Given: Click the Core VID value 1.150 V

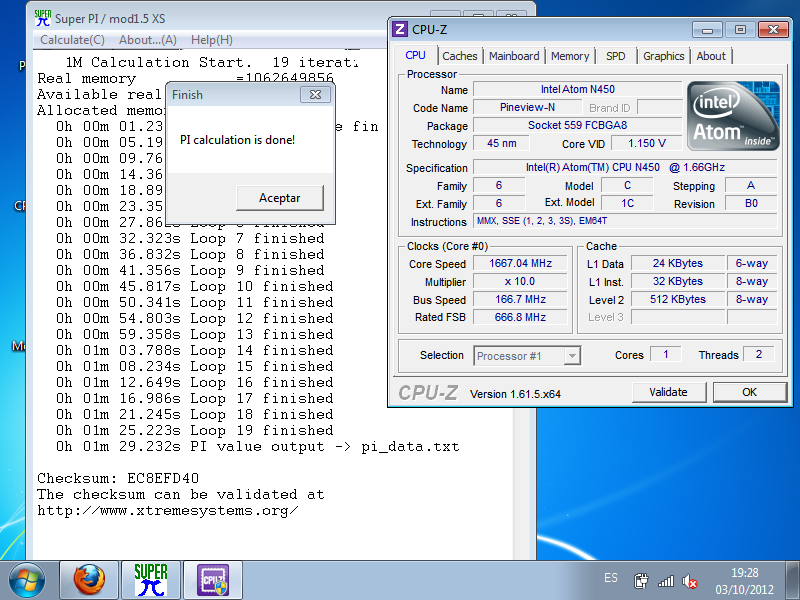Looking at the screenshot, I should (646, 143).
